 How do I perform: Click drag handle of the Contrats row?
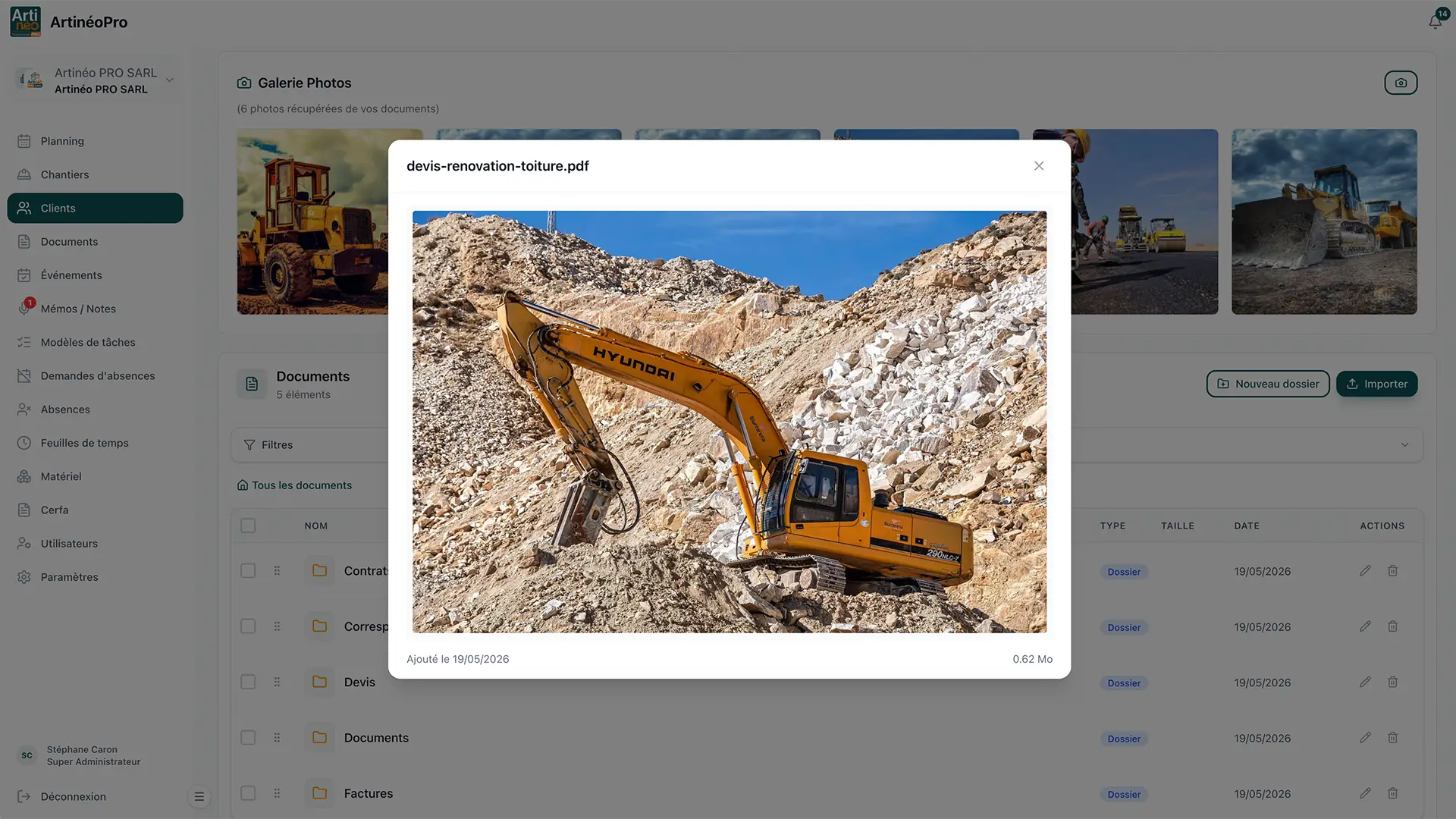click(x=277, y=571)
